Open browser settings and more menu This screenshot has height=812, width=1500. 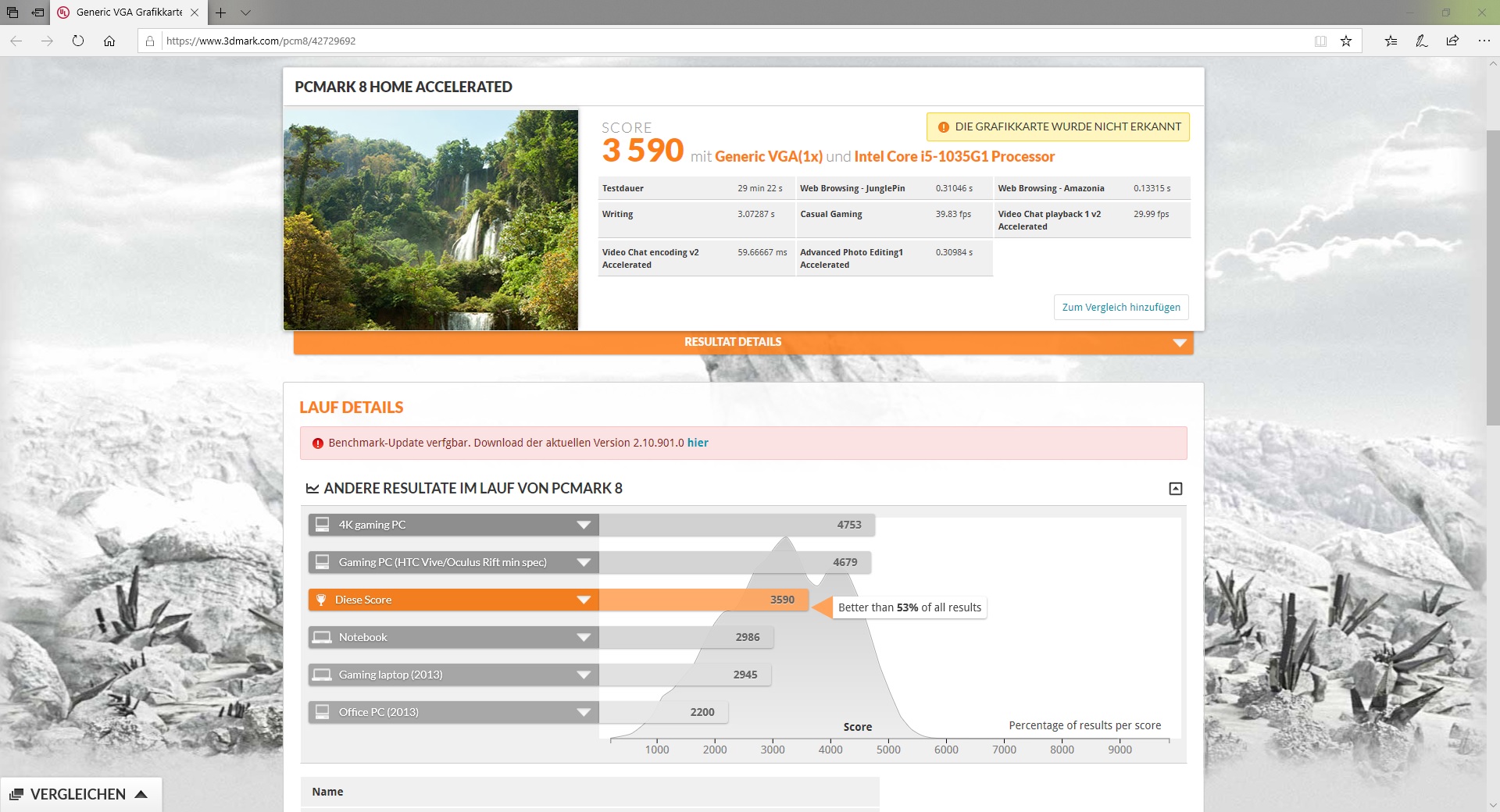pyautogui.click(x=1484, y=41)
